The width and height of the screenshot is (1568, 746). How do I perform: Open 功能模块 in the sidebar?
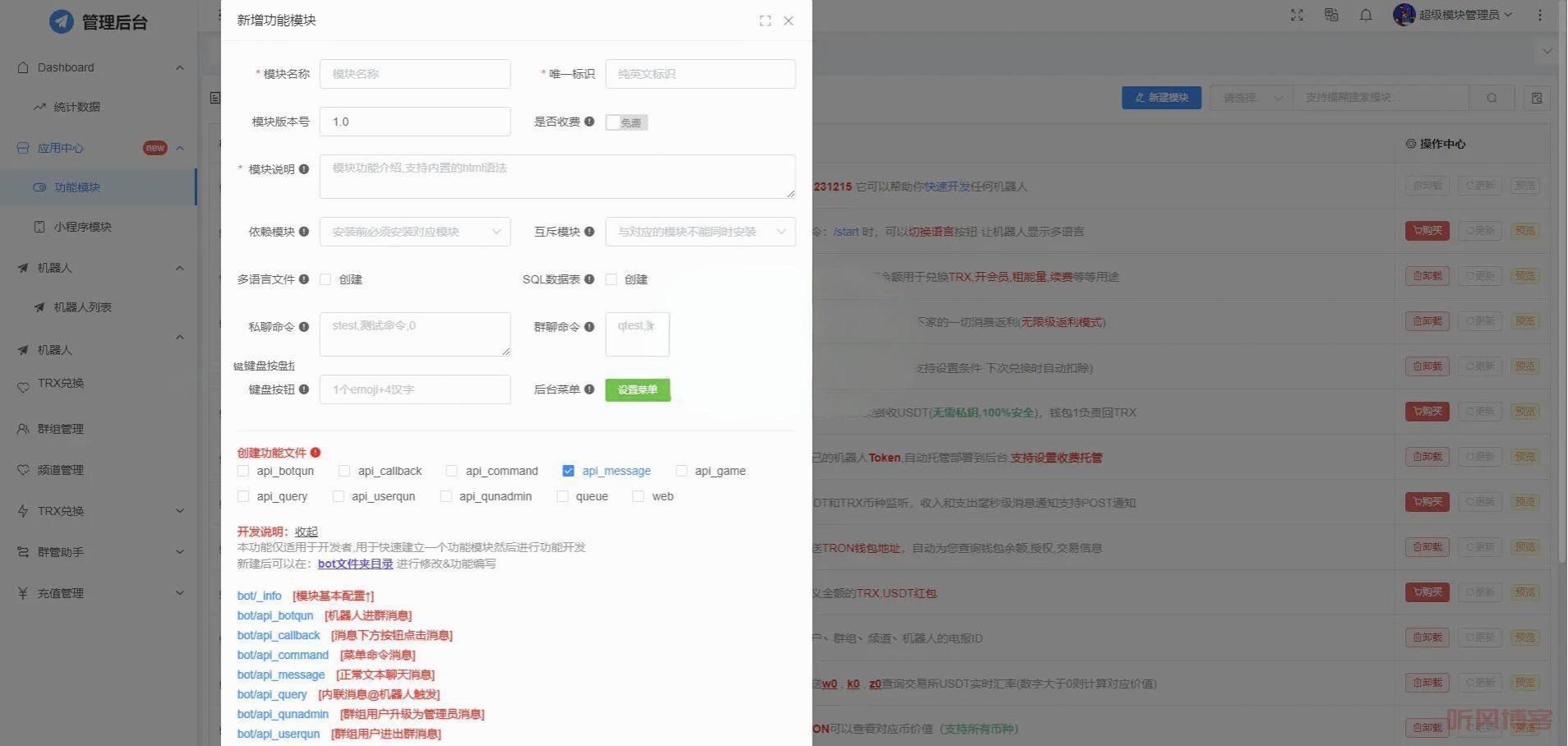point(99,187)
